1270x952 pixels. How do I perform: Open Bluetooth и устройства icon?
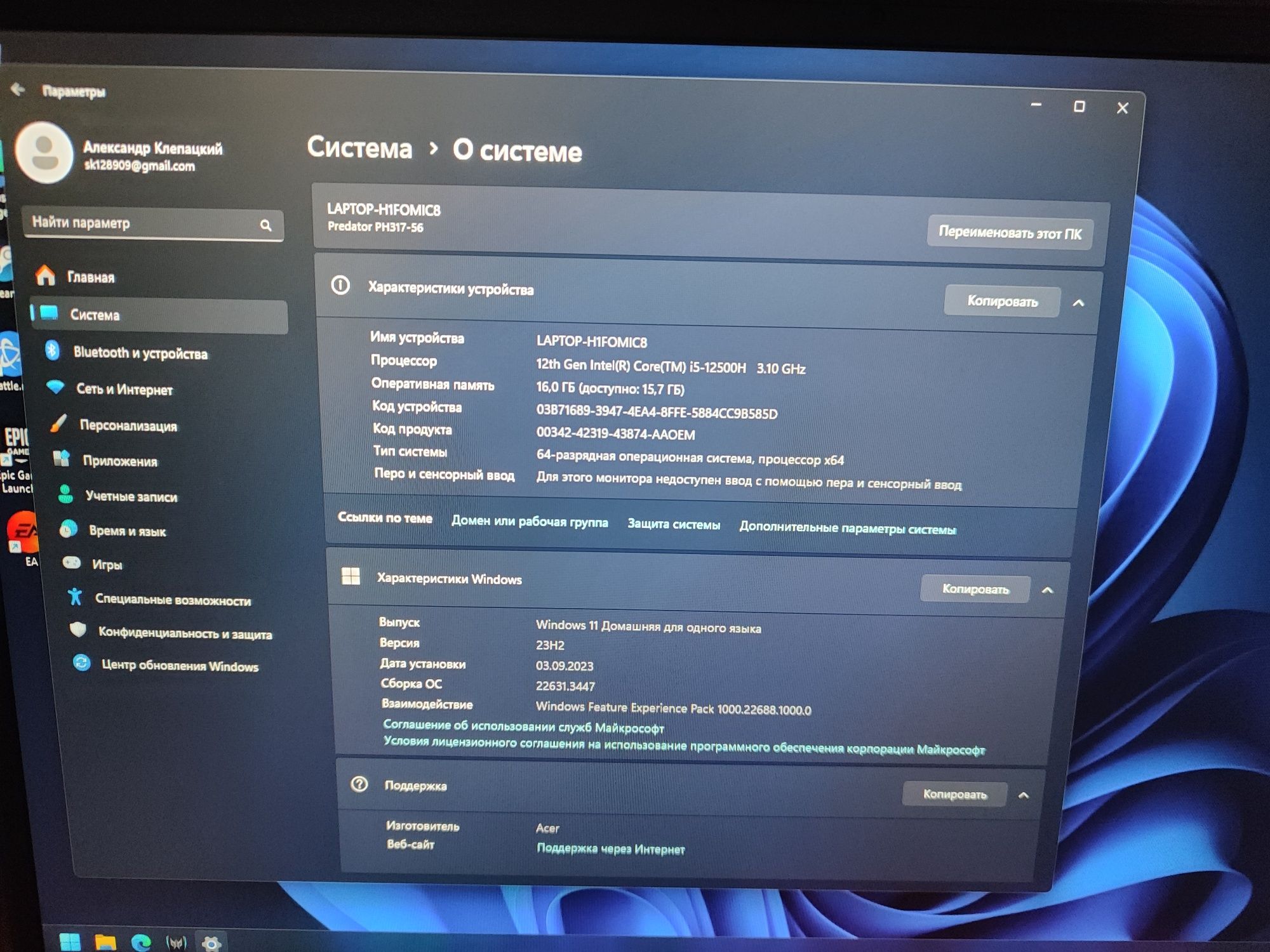pos(53,350)
